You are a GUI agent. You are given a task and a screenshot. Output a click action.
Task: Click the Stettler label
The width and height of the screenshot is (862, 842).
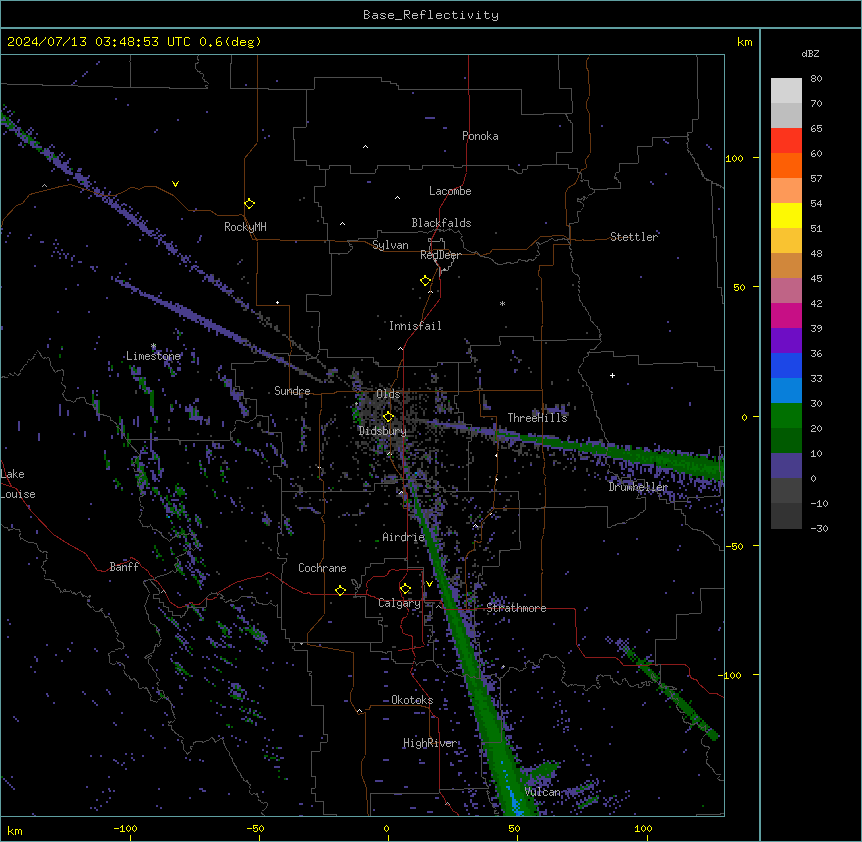coord(634,237)
